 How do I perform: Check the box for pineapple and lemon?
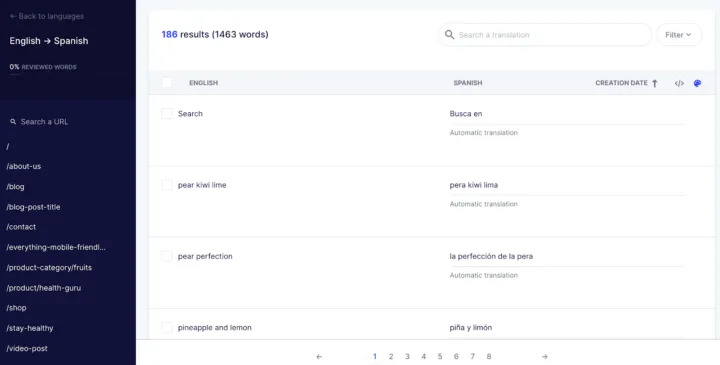(x=167, y=327)
